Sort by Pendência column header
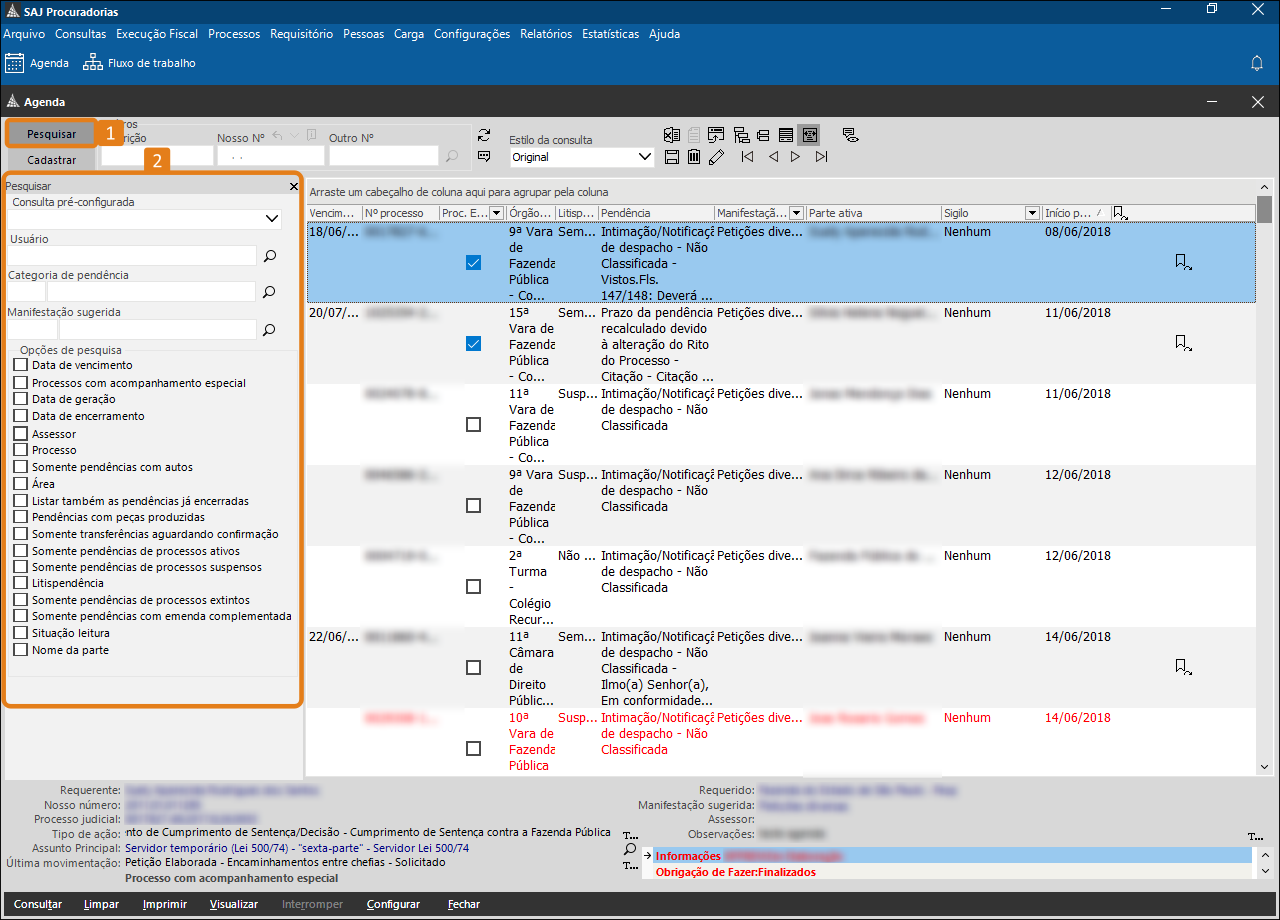1280x920 pixels. (656, 213)
